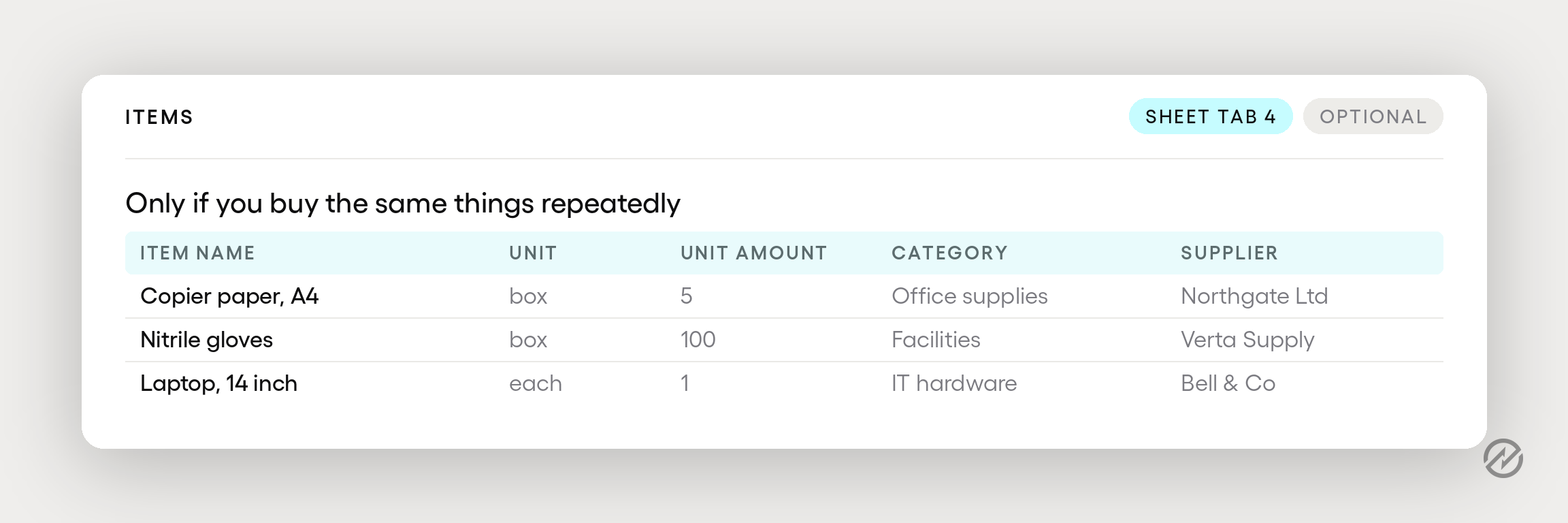Select heading 'Only if you buy the same things repeatedly'
This screenshot has height=523, width=1568.
click(403, 204)
